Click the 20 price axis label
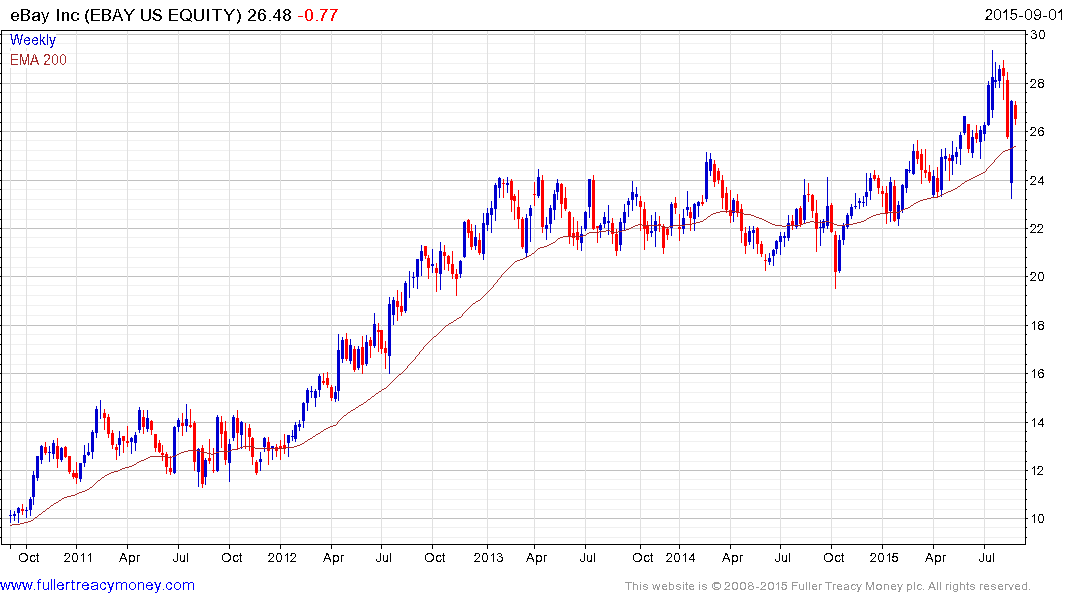The height and width of the screenshot is (600, 1075). pyautogui.click(x=1038, y=277)
